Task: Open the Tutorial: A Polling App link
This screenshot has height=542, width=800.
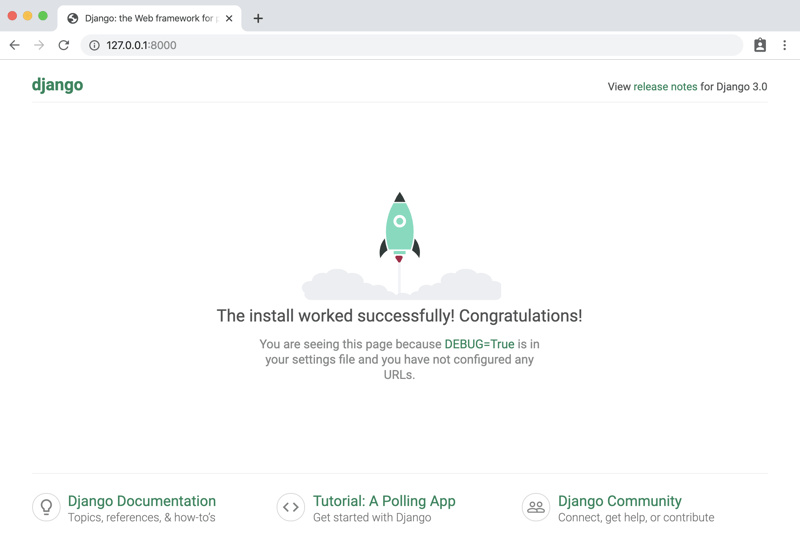Action: 384,501
